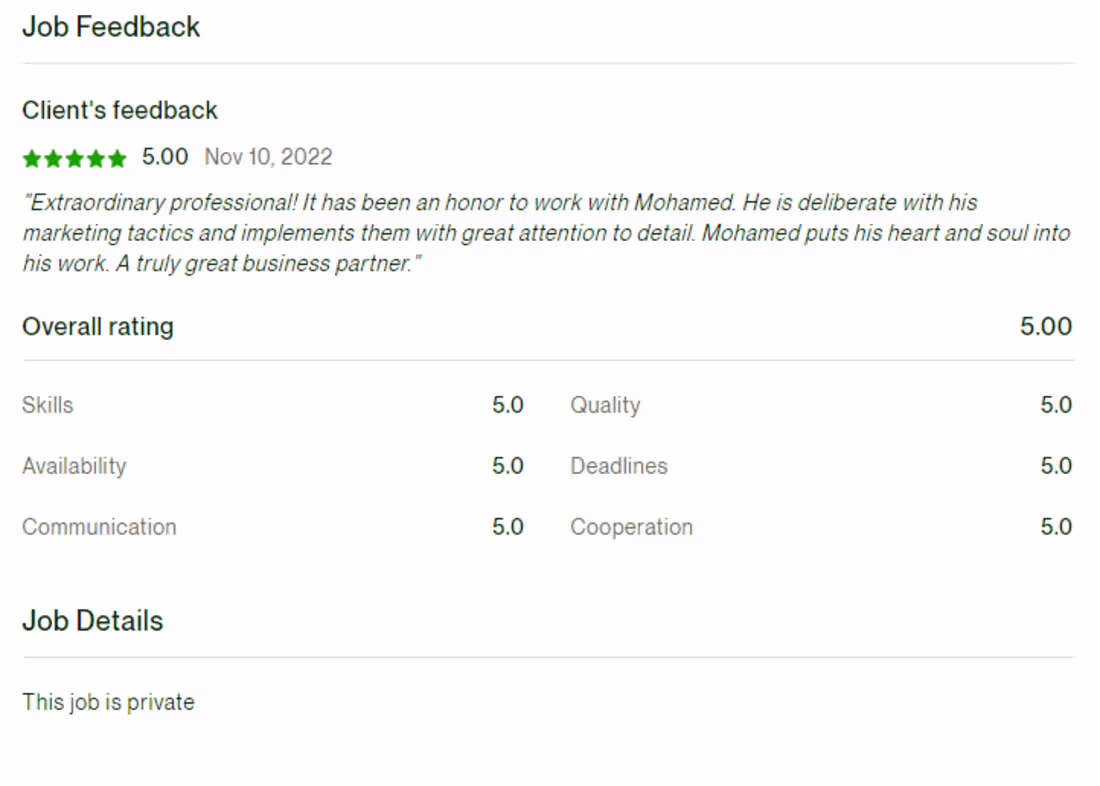Click the middle green star in the rating
This screenshot has width=1100, height=786.
click(75, 158)
